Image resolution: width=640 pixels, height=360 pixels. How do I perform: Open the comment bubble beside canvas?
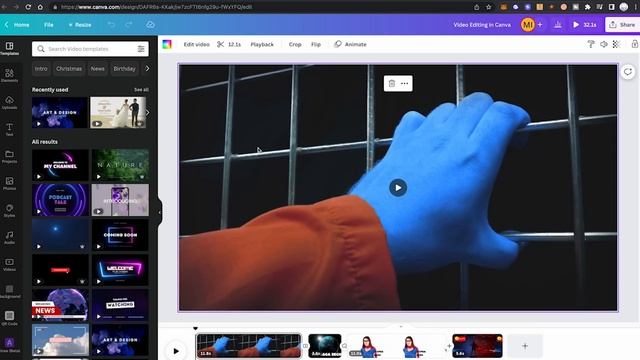click(x=628, y=72)
